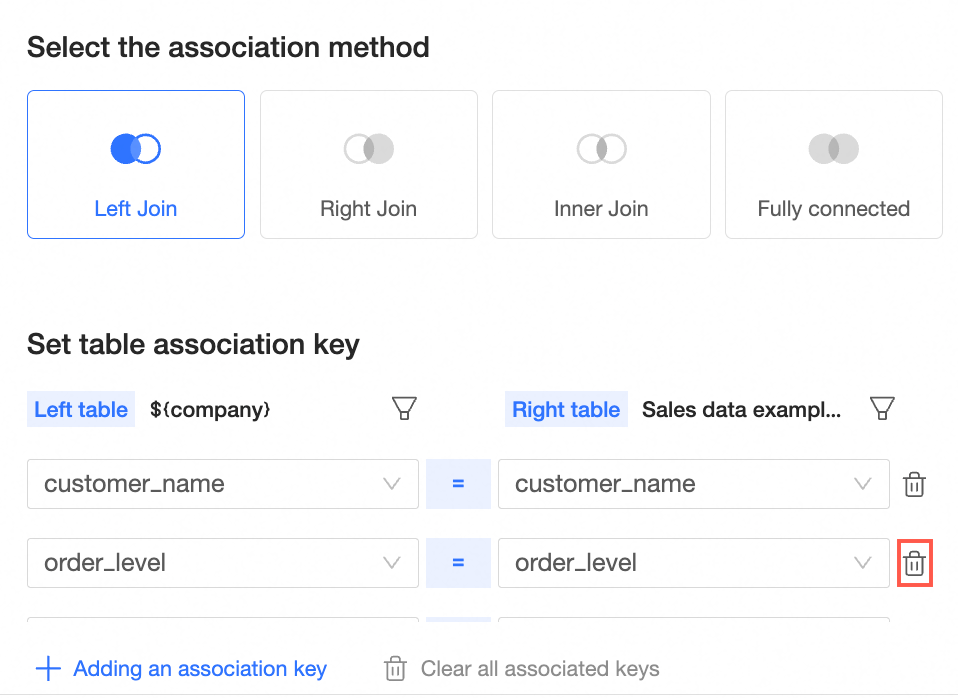Choose the Fully connected association method
958x698 pixels.
point(833,165)
